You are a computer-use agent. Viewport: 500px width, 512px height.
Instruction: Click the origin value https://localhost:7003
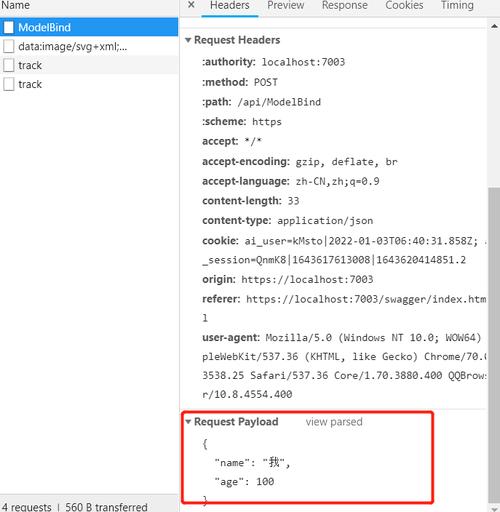click(307, 279)
